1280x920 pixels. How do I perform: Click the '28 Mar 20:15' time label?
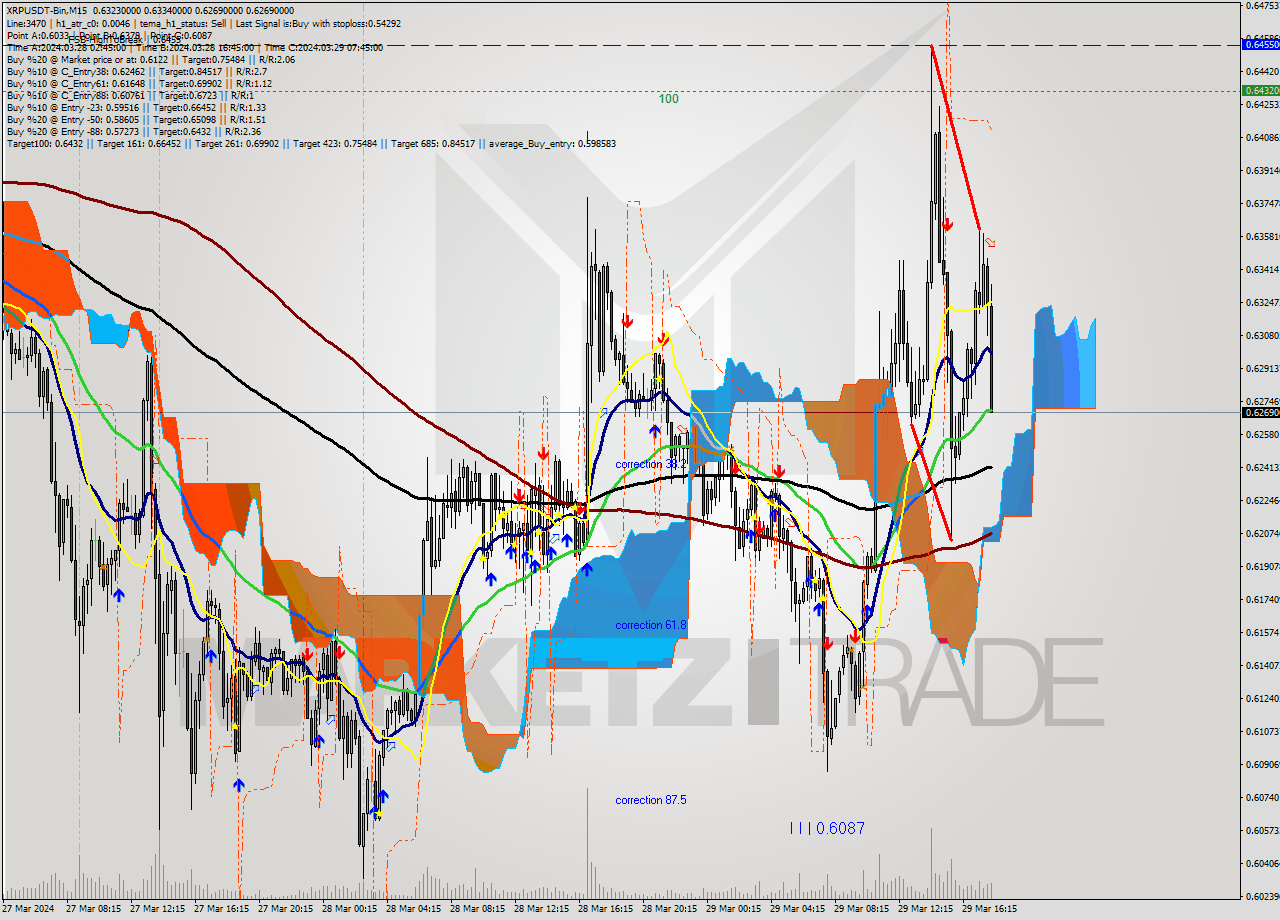coord(669,909)
